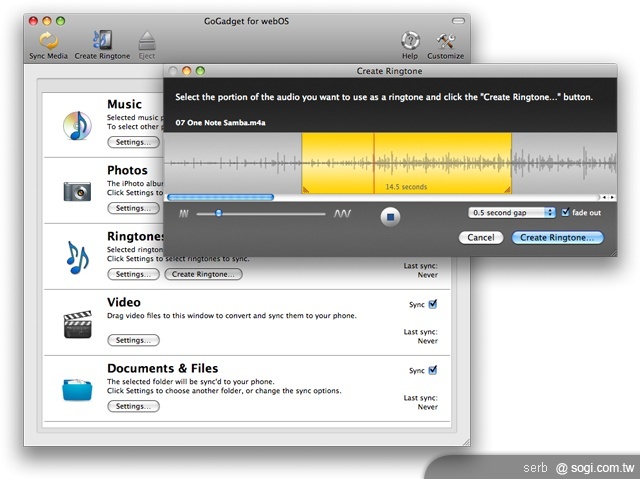Toggle the fade out checkbox
Image resolution: width=640 pixels, height=479 pixels.
click(567, 213)
